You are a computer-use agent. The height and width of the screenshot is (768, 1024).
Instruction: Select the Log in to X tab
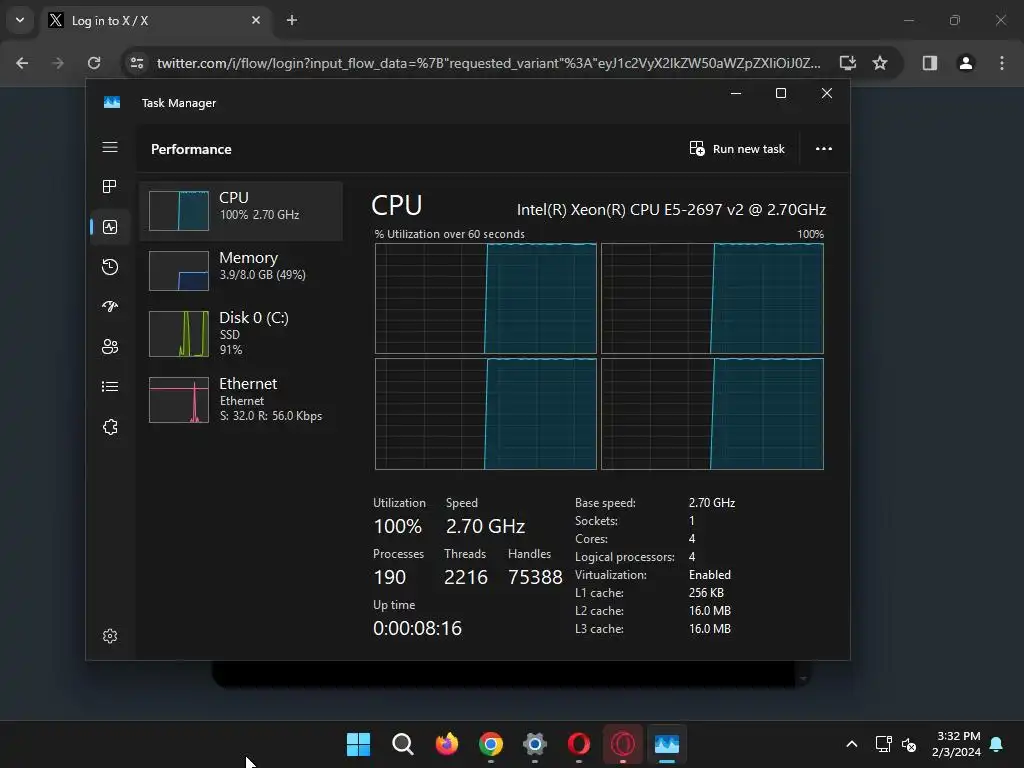[x=155, y=20]
